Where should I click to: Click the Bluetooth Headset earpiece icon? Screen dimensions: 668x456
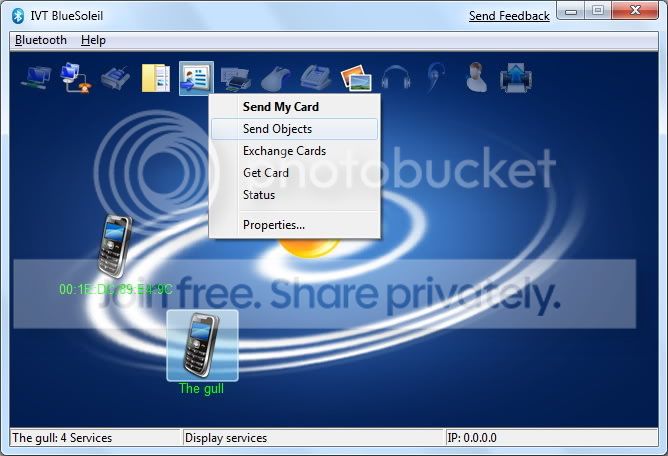(435, 78)
